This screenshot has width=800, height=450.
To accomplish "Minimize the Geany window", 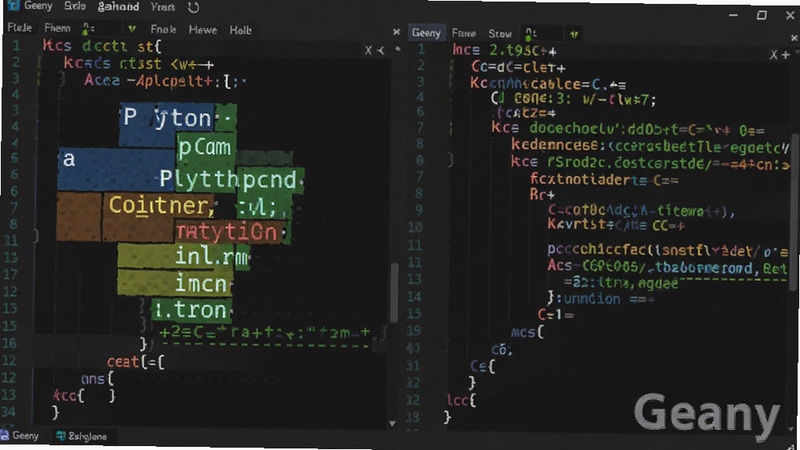I will click(733, 15).
